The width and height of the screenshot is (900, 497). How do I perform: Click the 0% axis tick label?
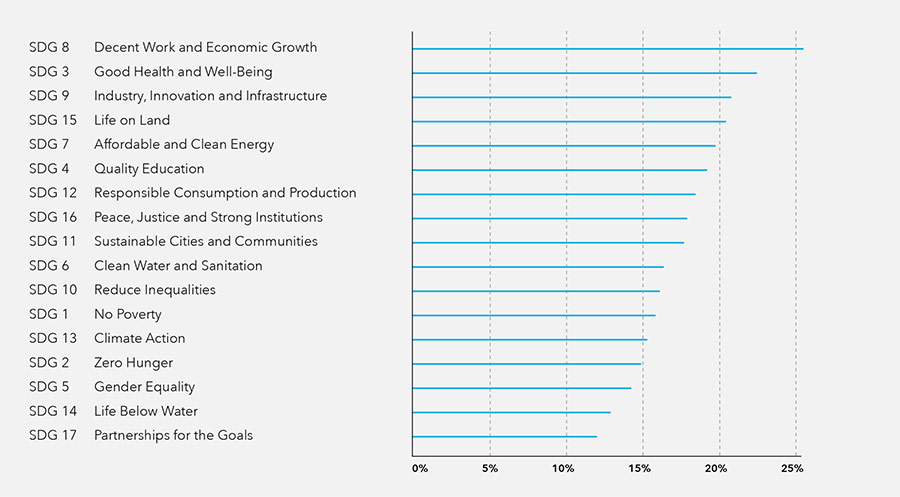click(x=420, y=468)
